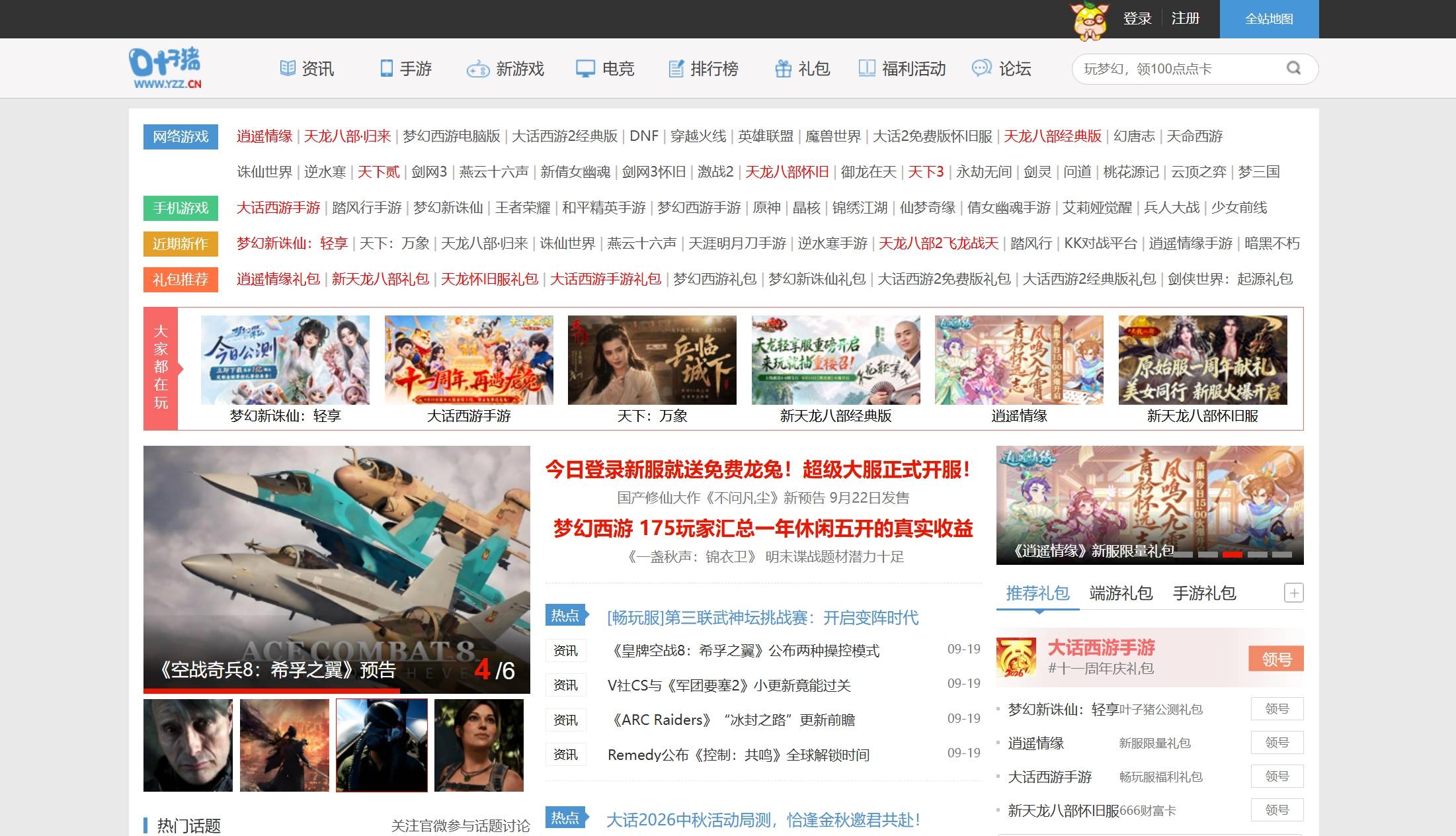Click the phone icon beside 手游
The width and height of the screenshot is (1456, 836).
point(386,68)
